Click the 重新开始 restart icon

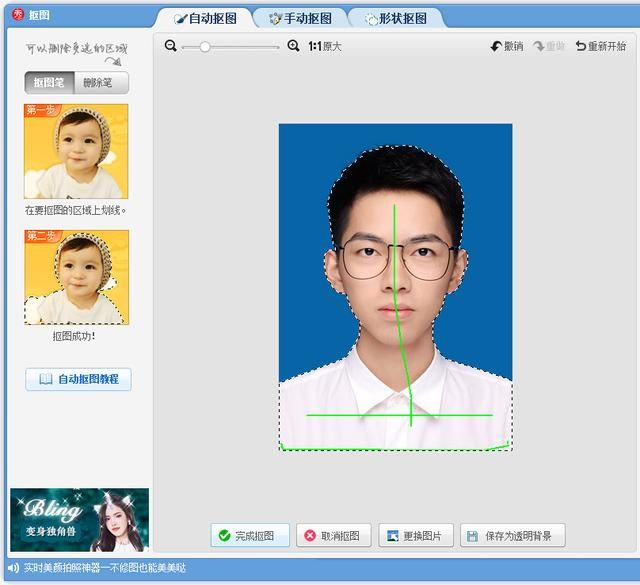click(580, 46)
